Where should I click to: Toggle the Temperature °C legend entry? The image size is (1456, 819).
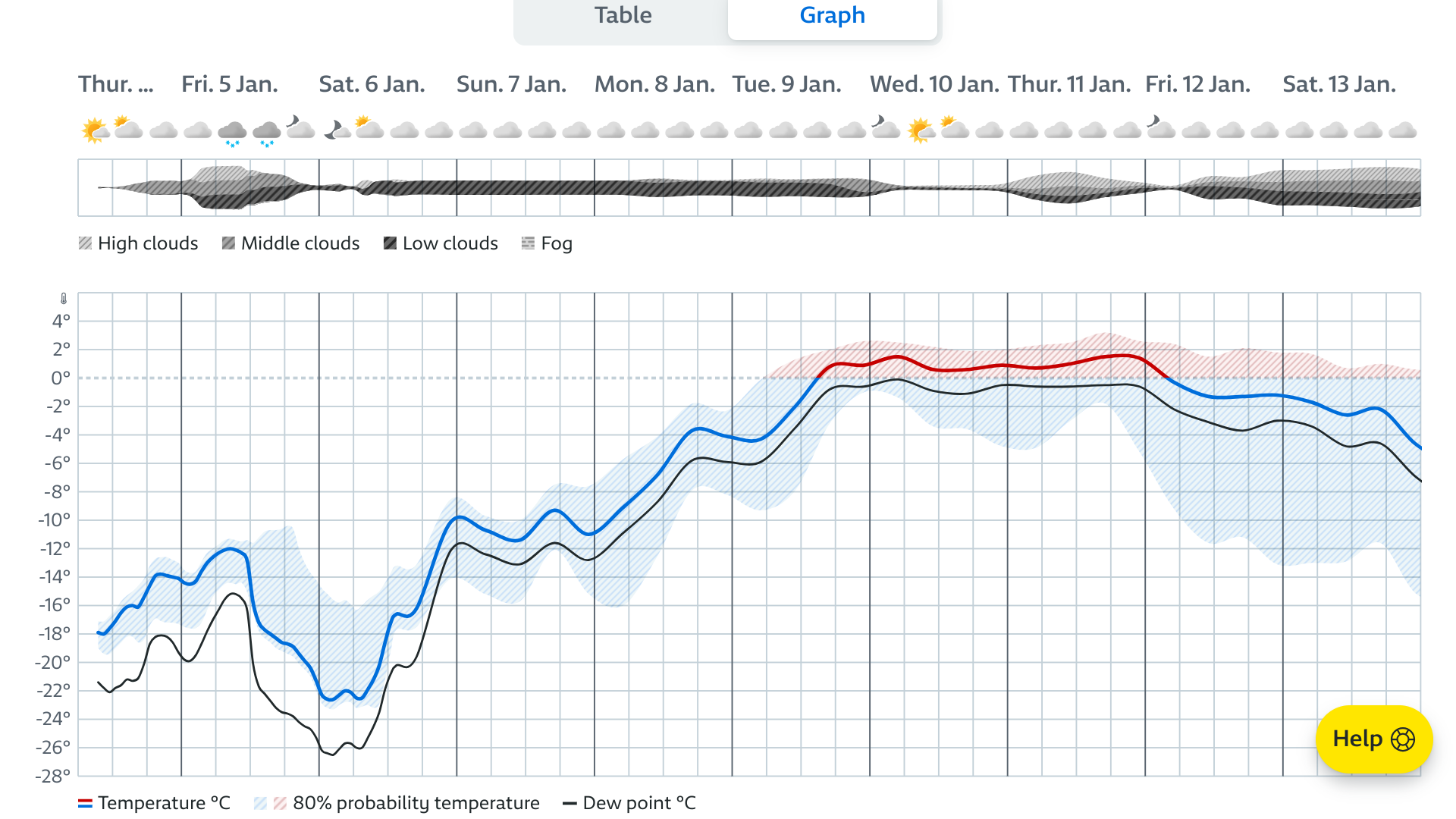click(163, 803)
